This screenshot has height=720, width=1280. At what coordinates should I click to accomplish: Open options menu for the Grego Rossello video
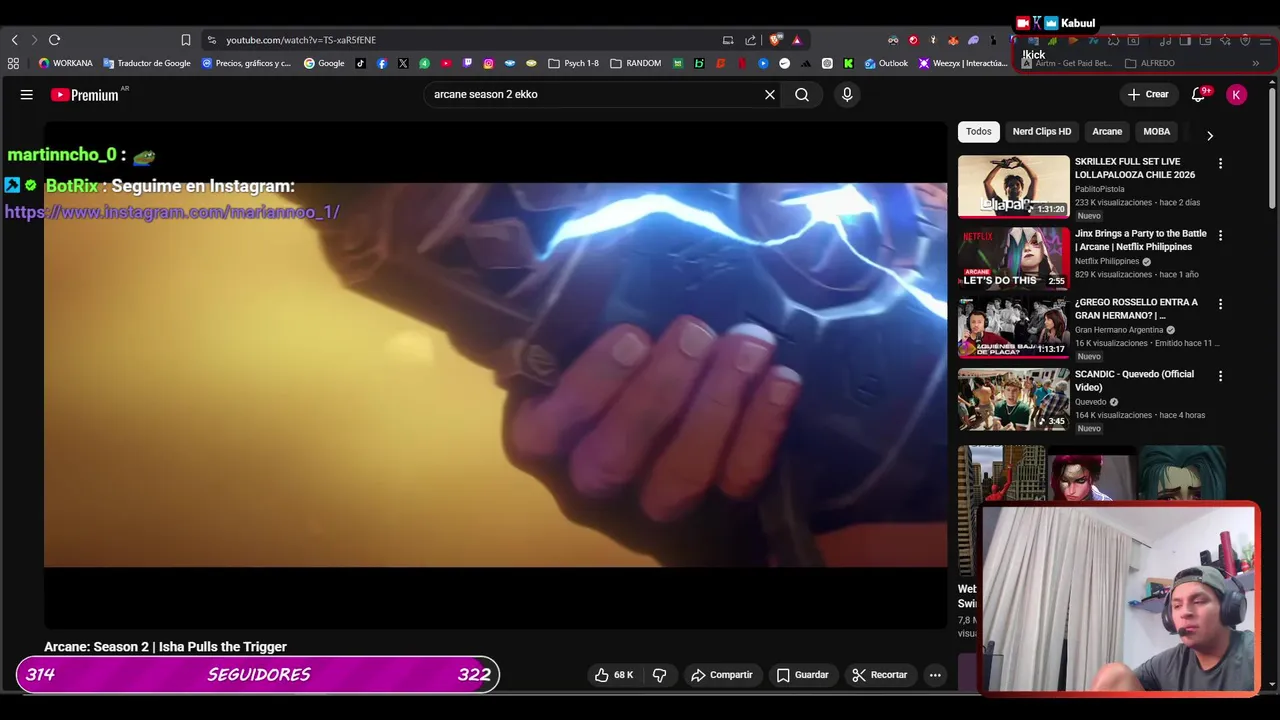1220,303
